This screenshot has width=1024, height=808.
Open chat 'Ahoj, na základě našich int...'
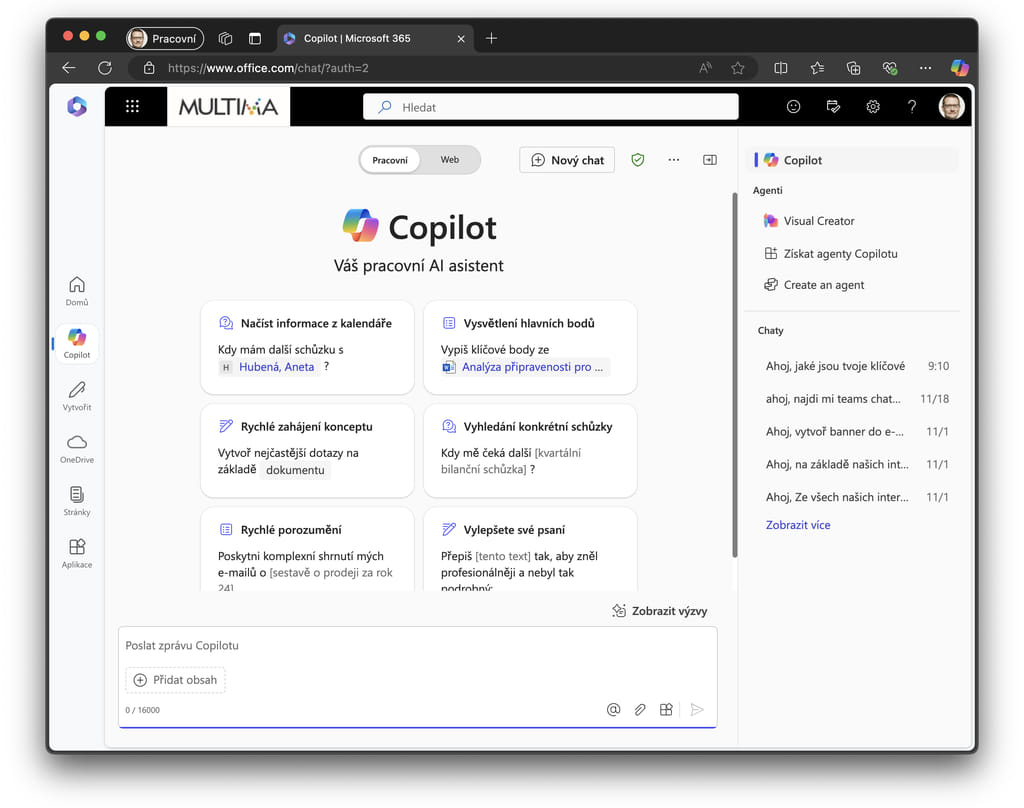click(856, 464)
